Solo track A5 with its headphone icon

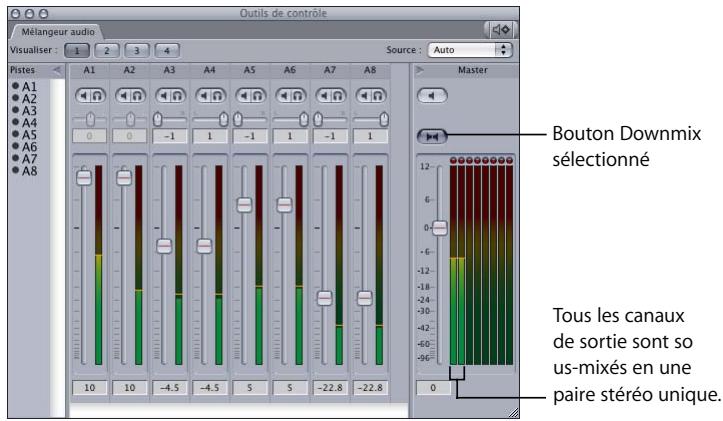(257, 95)
